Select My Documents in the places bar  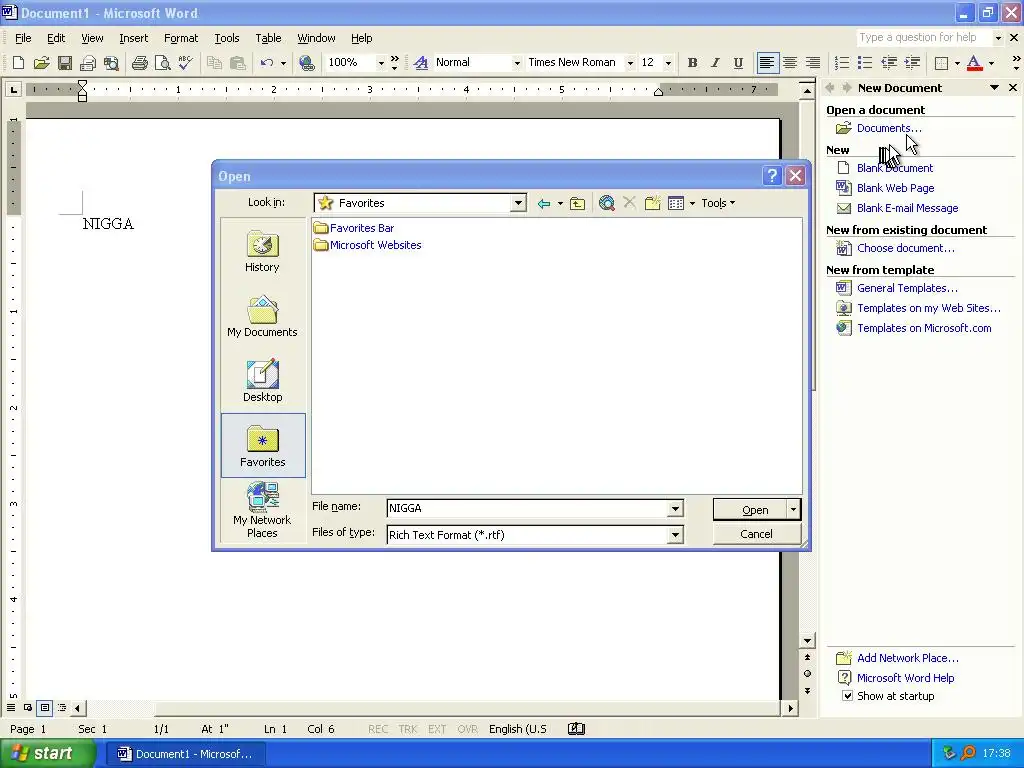(x=263, y=316)
